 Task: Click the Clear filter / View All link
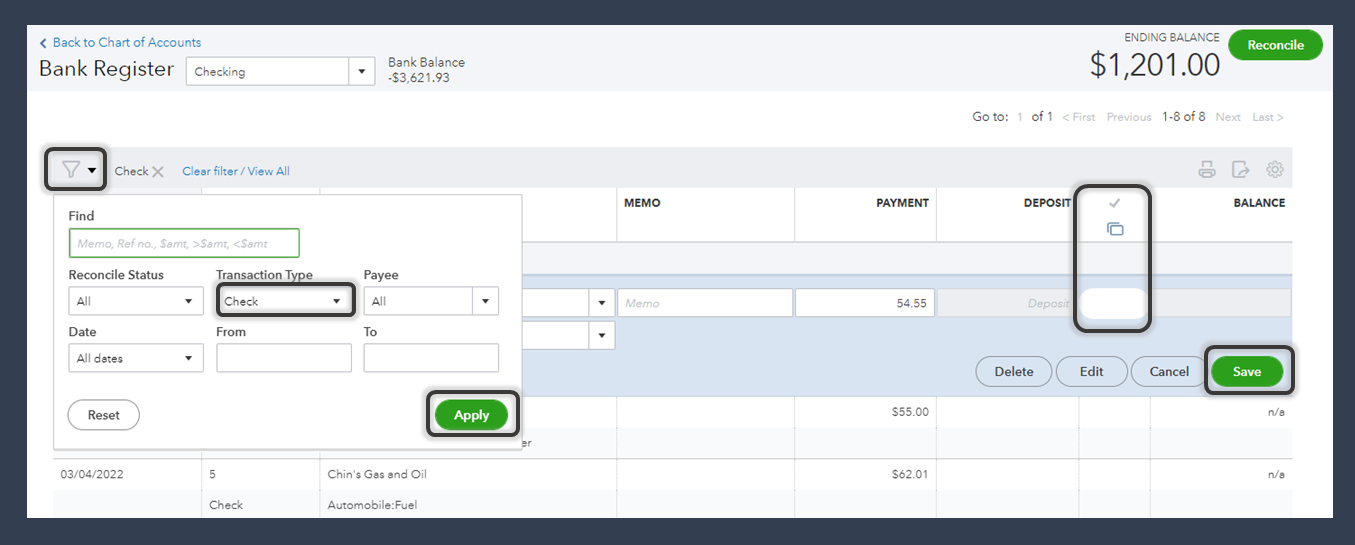[x=236, y=172]
